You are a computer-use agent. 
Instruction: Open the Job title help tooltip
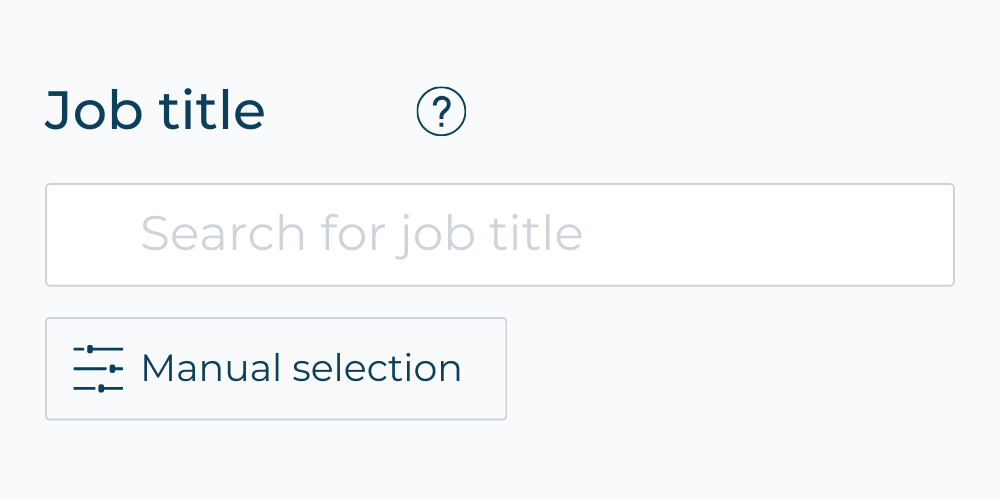(x=441, y=112)
